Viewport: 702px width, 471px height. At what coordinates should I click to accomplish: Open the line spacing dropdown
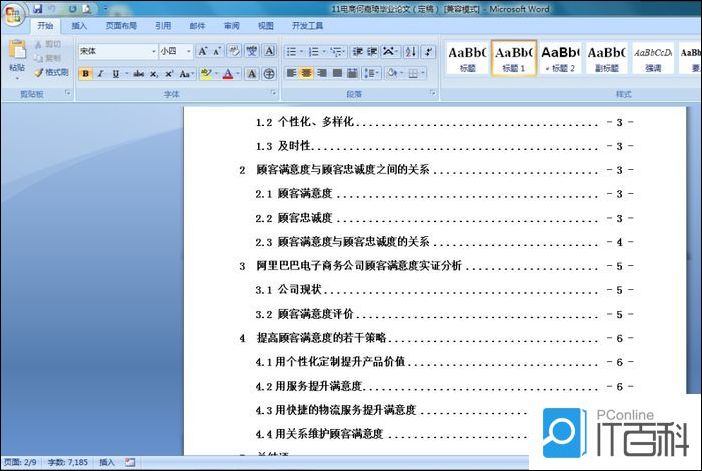(371, 73)
